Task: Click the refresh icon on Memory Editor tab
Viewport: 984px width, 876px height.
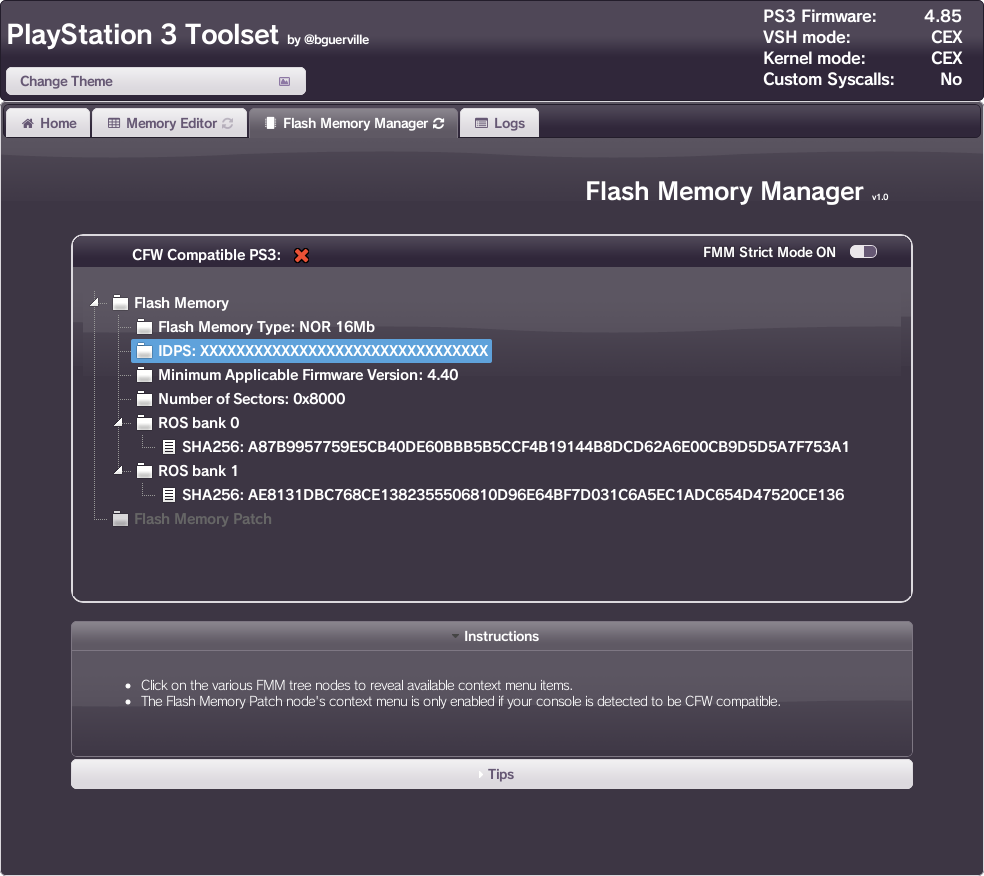Action: pyautogui.click(x=227, y=124)
